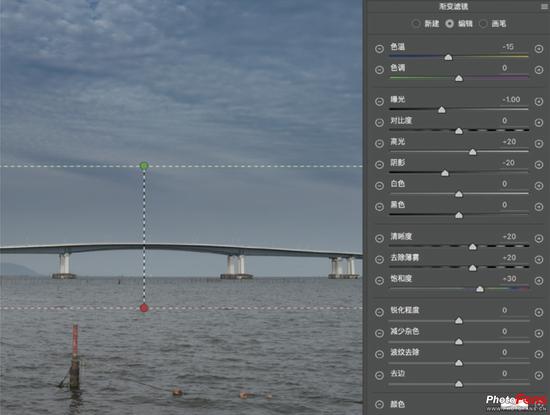
Task: Click the minus icon for 波纹去除
Action: pyautogui.click(x=379, y=354)
